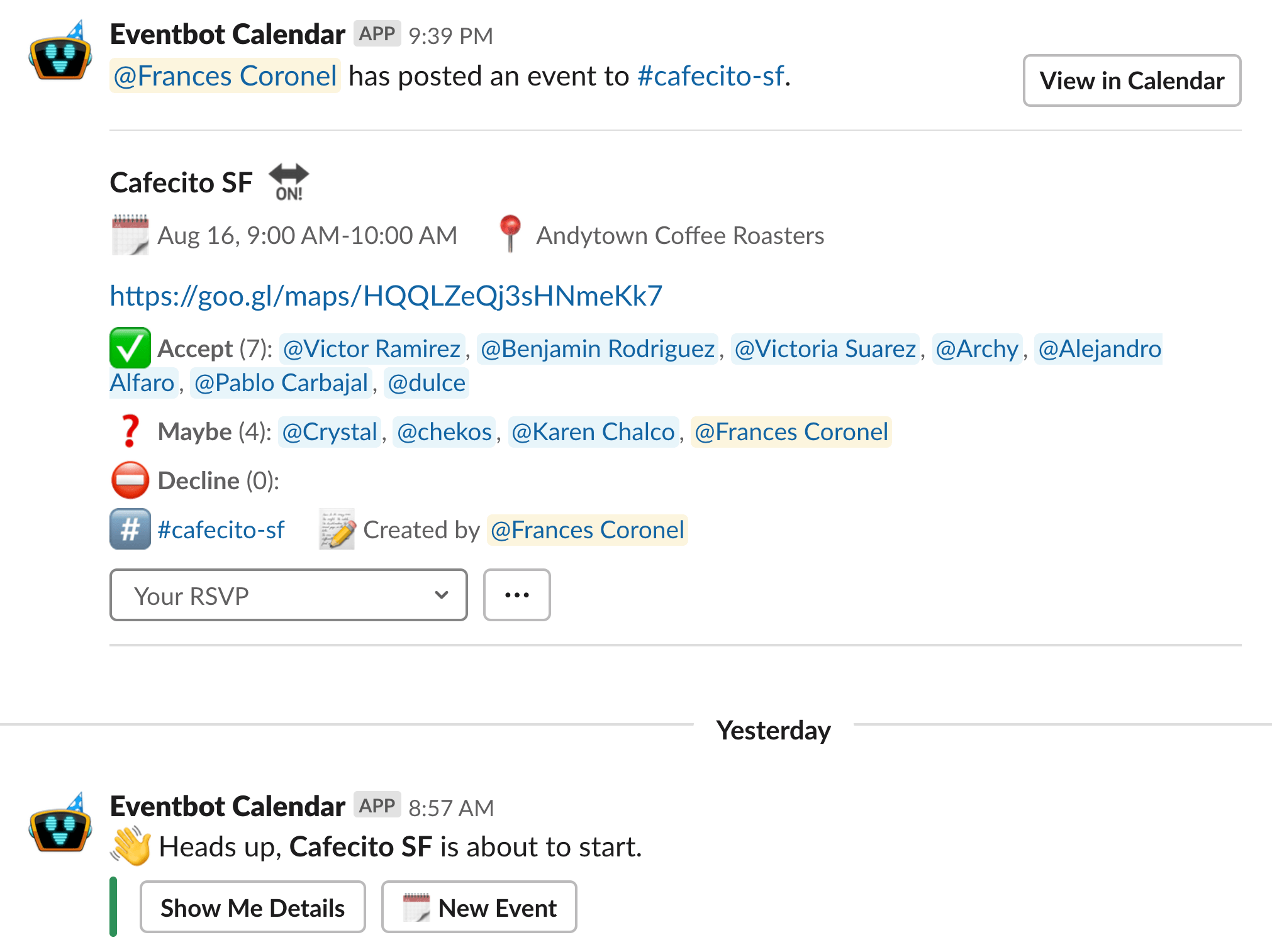Viewport: 1272px width, 952px height.
Task: Click the waving hand emoji
Action: (x=131, y=846)
